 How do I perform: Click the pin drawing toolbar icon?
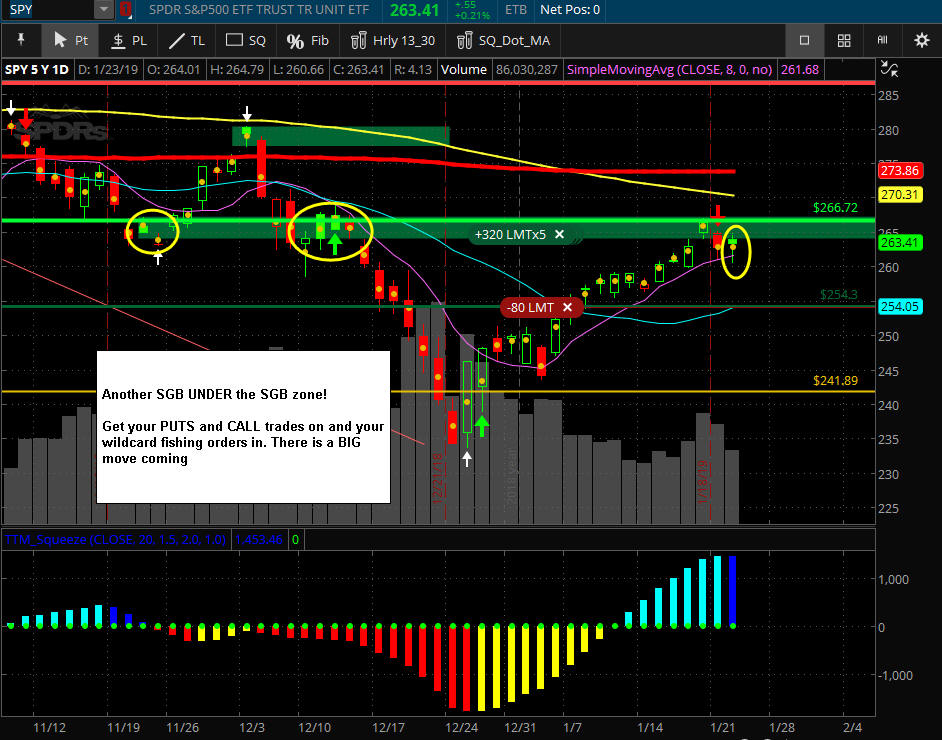point(21,40)
